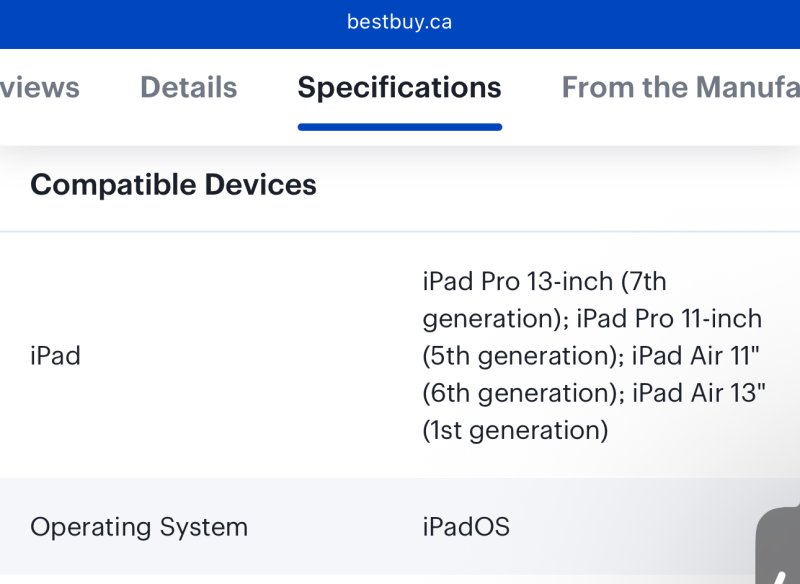Select the Specifications tab
This screenshot has height=584, width=800.
pos(399,87)
